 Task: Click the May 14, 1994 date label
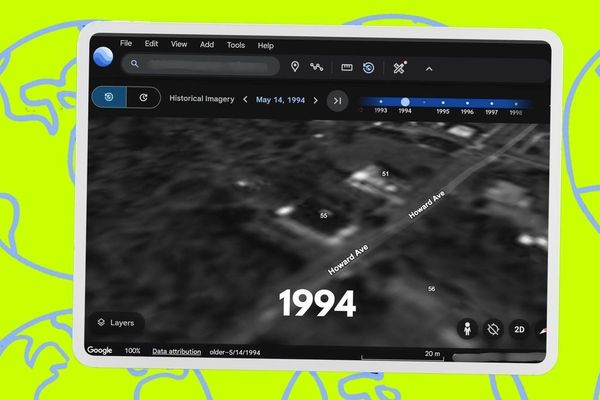(x=280, y=100)
